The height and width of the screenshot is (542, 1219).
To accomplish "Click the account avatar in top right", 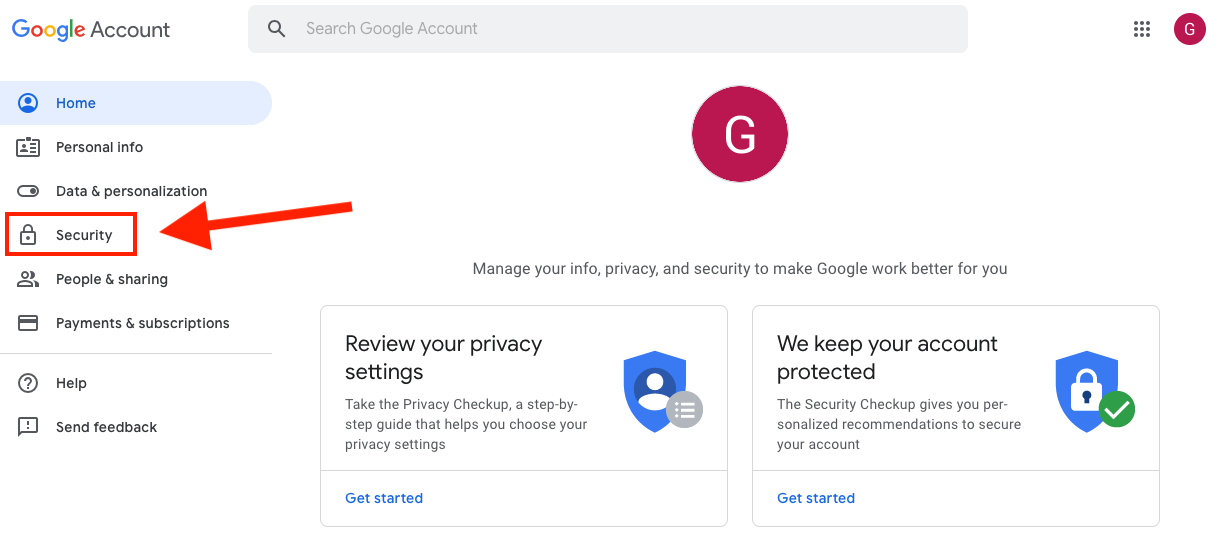I will click(1189, 29).
